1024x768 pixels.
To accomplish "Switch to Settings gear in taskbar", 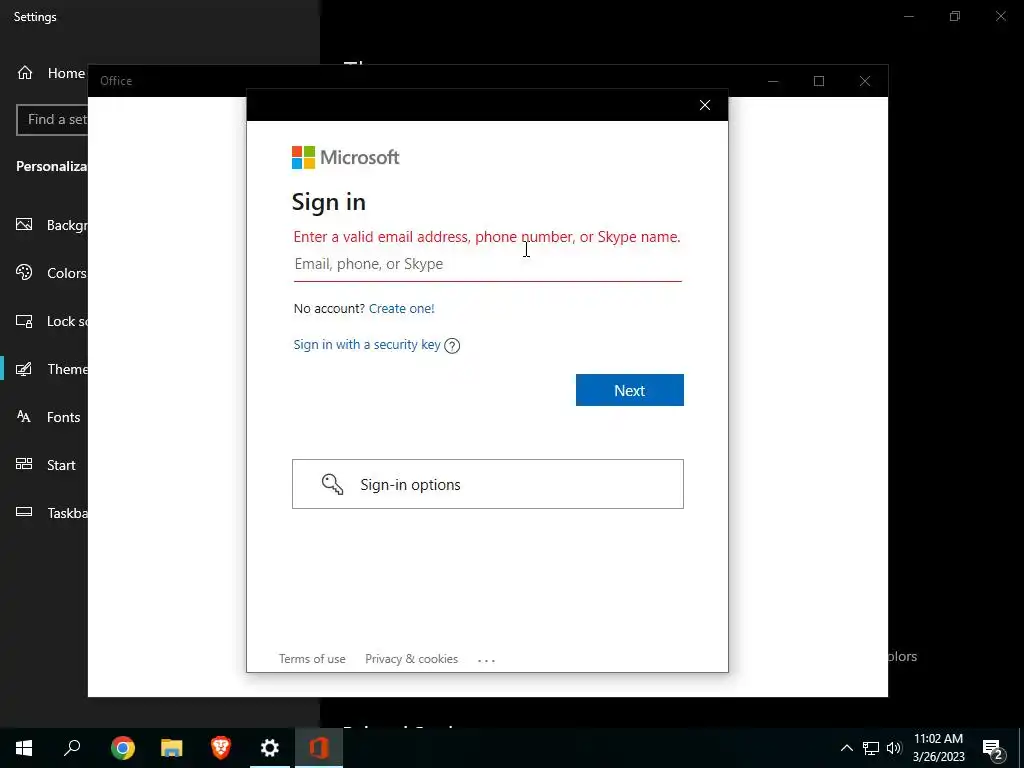I will pos(270,748).
